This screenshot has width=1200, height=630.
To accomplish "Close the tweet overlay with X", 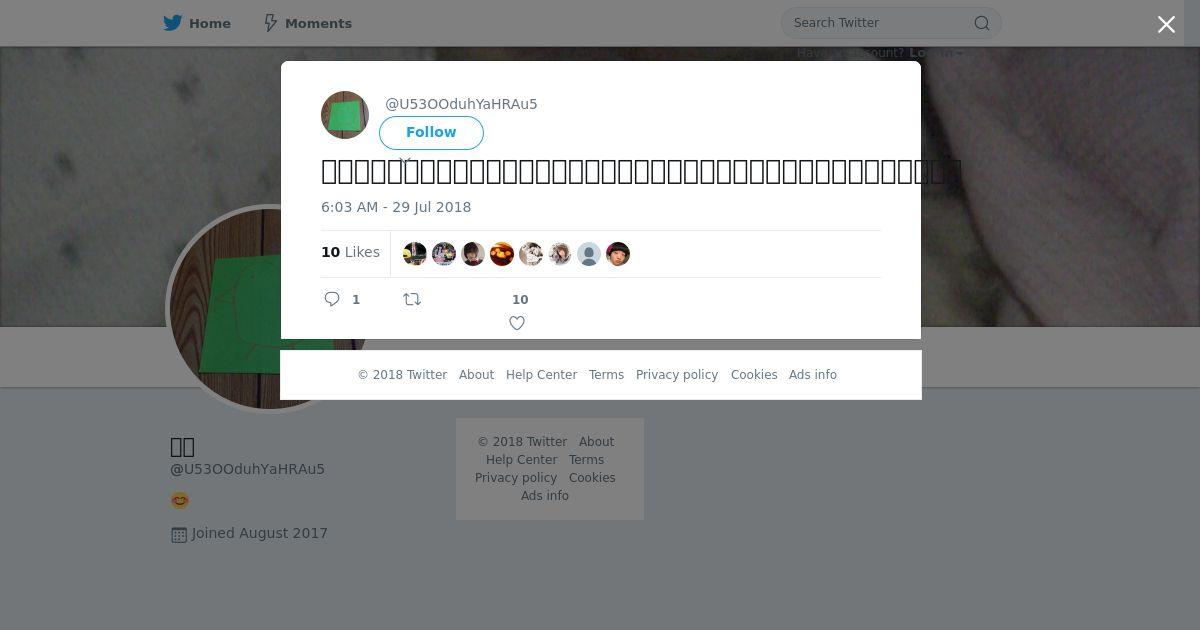I will pos(1166,24).
